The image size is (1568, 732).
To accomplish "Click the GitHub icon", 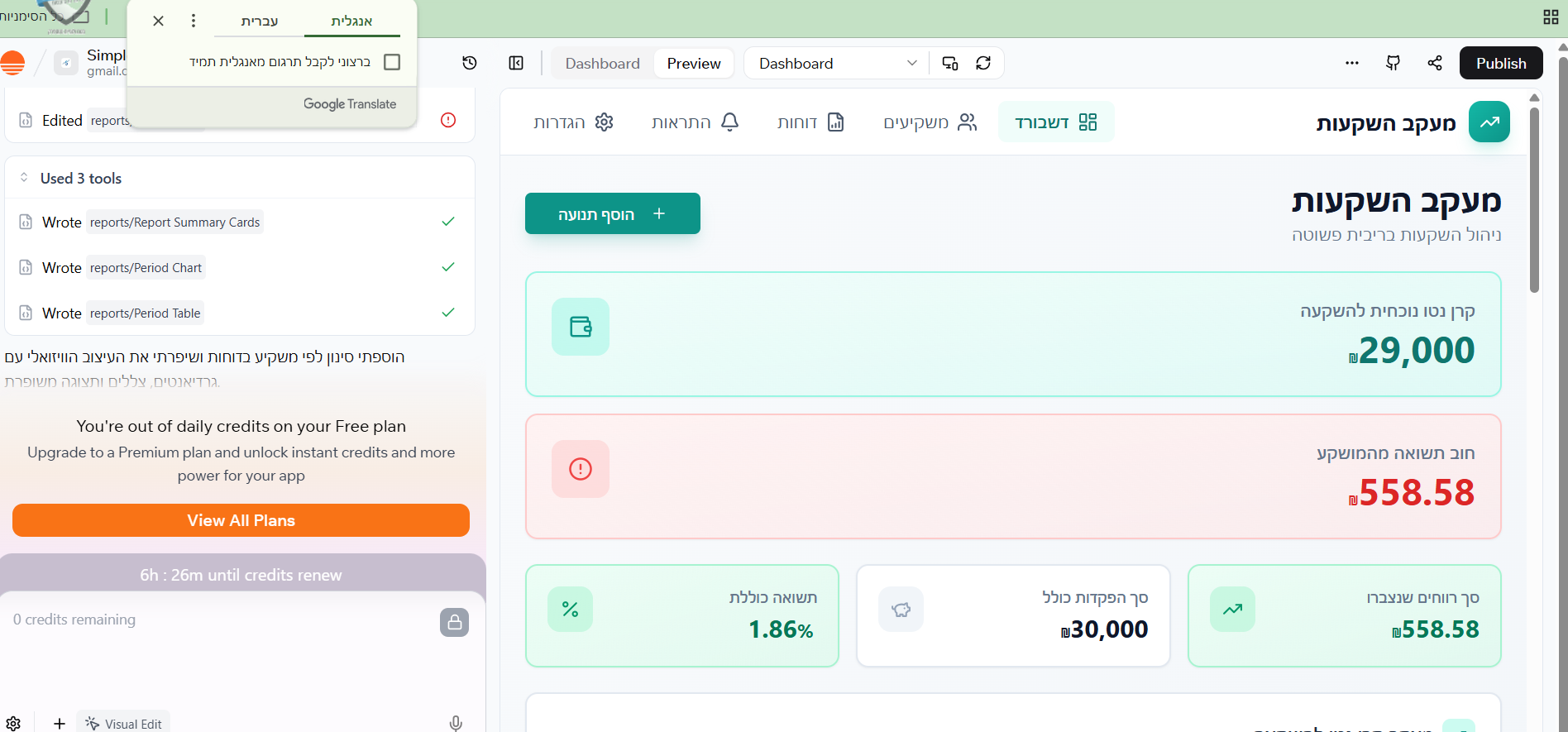I will (1394, 63).
